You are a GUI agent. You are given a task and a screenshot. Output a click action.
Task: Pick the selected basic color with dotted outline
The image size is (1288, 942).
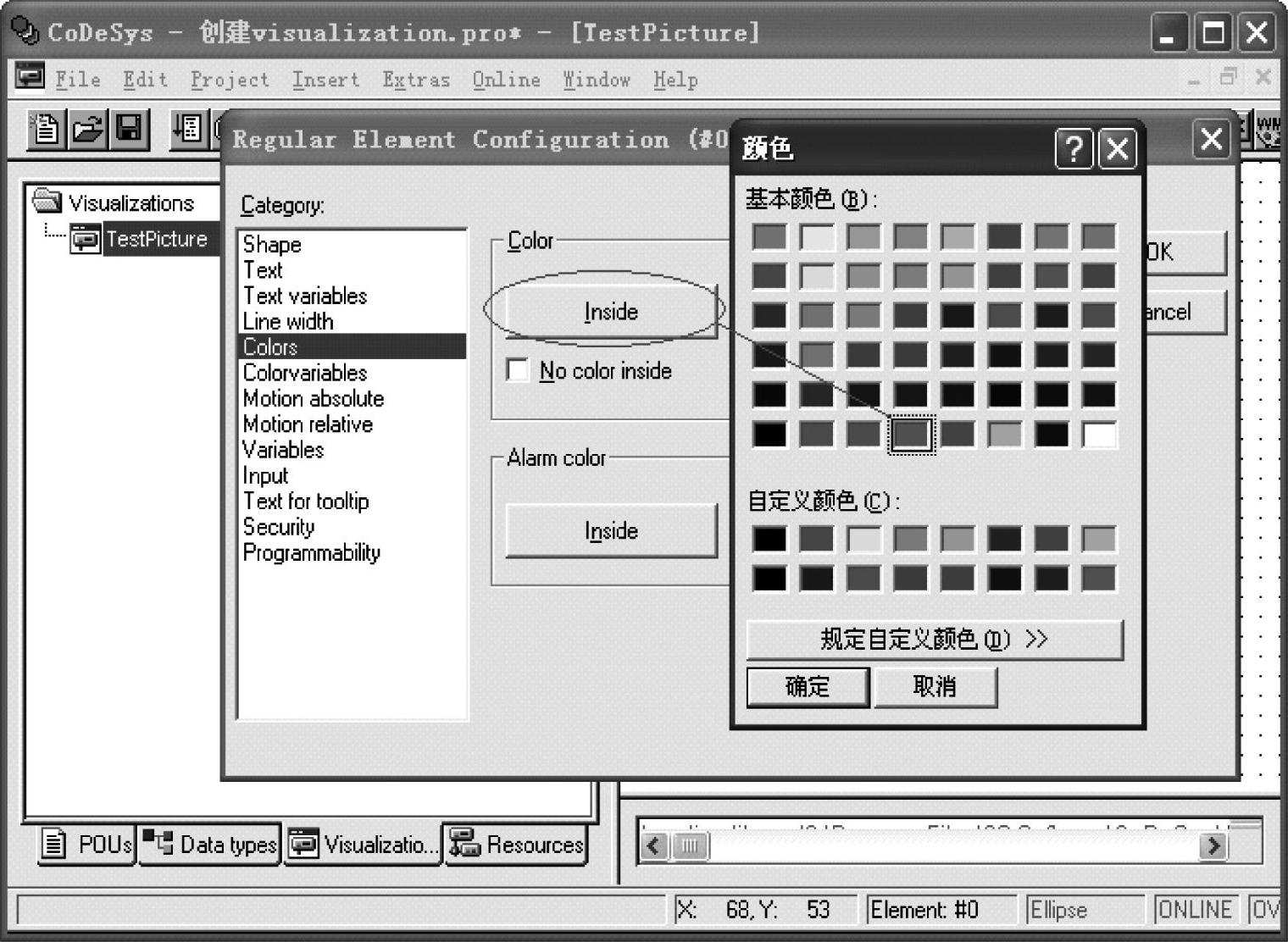[x=911, y=435]
